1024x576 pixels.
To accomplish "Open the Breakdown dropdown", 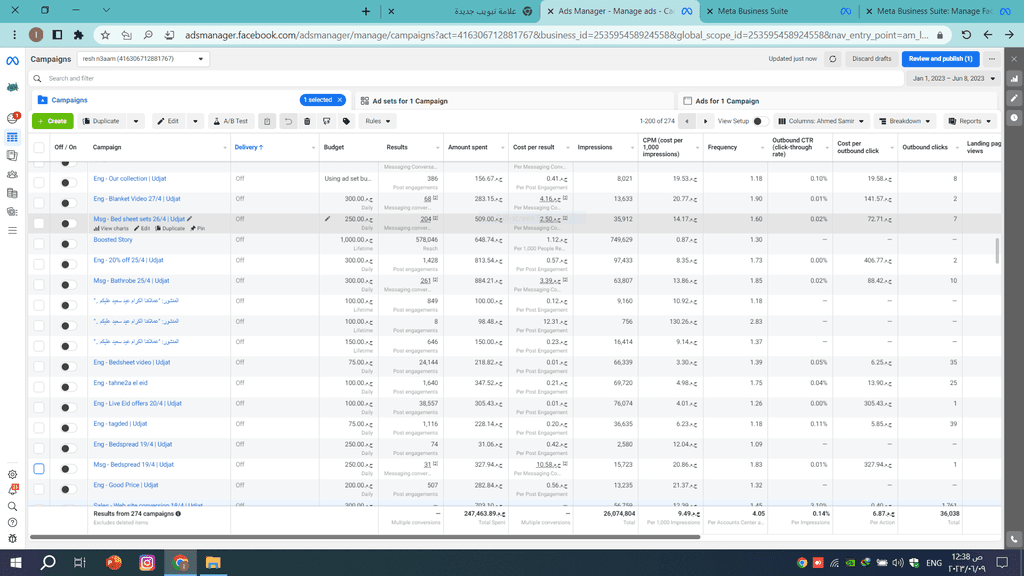I will [x=904, y=121].
